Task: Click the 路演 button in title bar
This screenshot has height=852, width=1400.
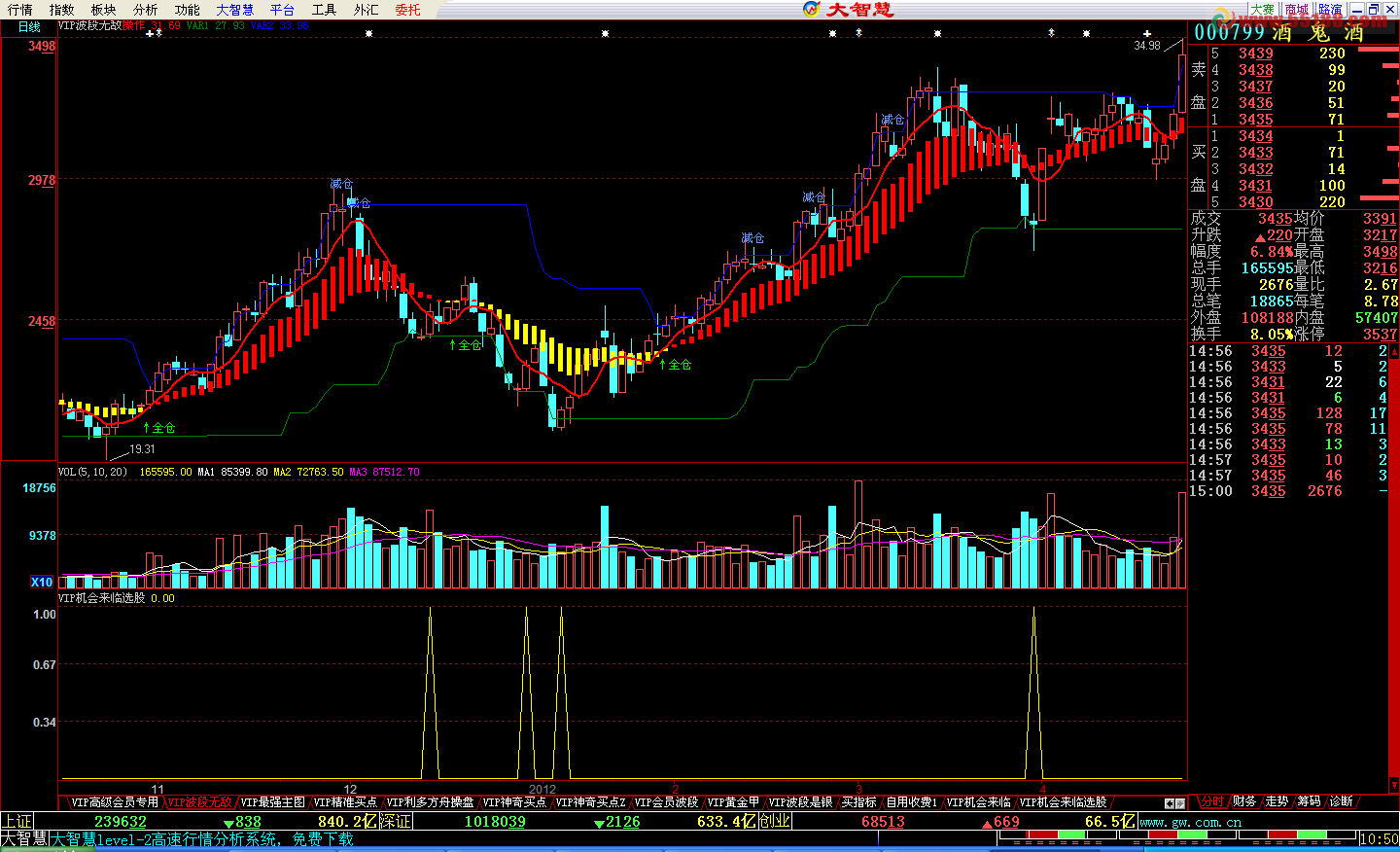Action: 1330,10
